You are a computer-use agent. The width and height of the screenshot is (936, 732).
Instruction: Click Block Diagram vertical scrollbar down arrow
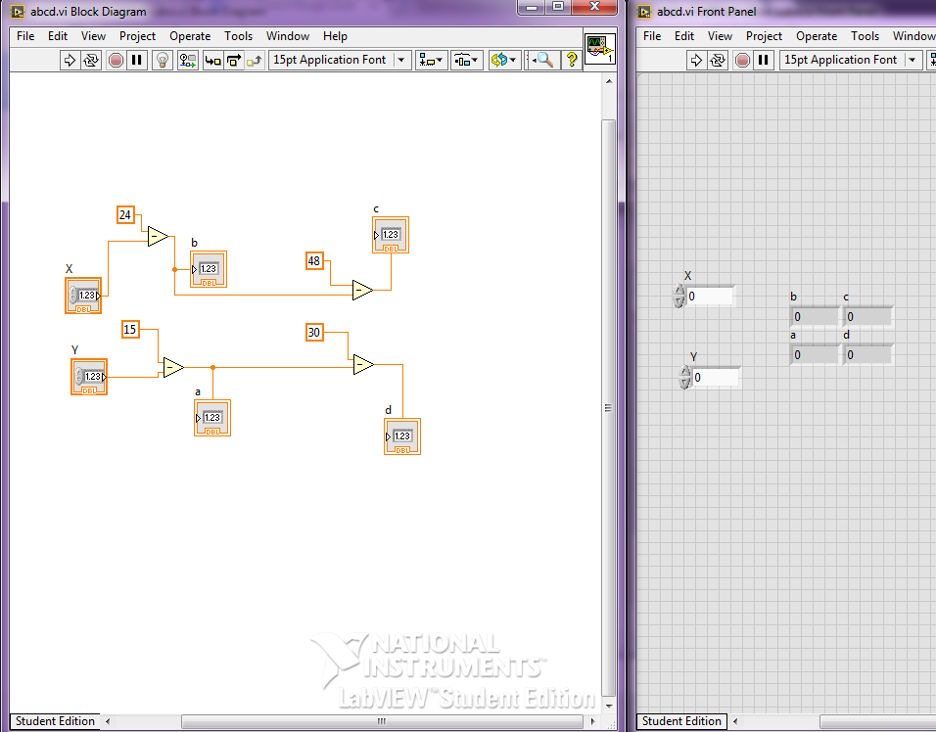click(x=609, y=705)
